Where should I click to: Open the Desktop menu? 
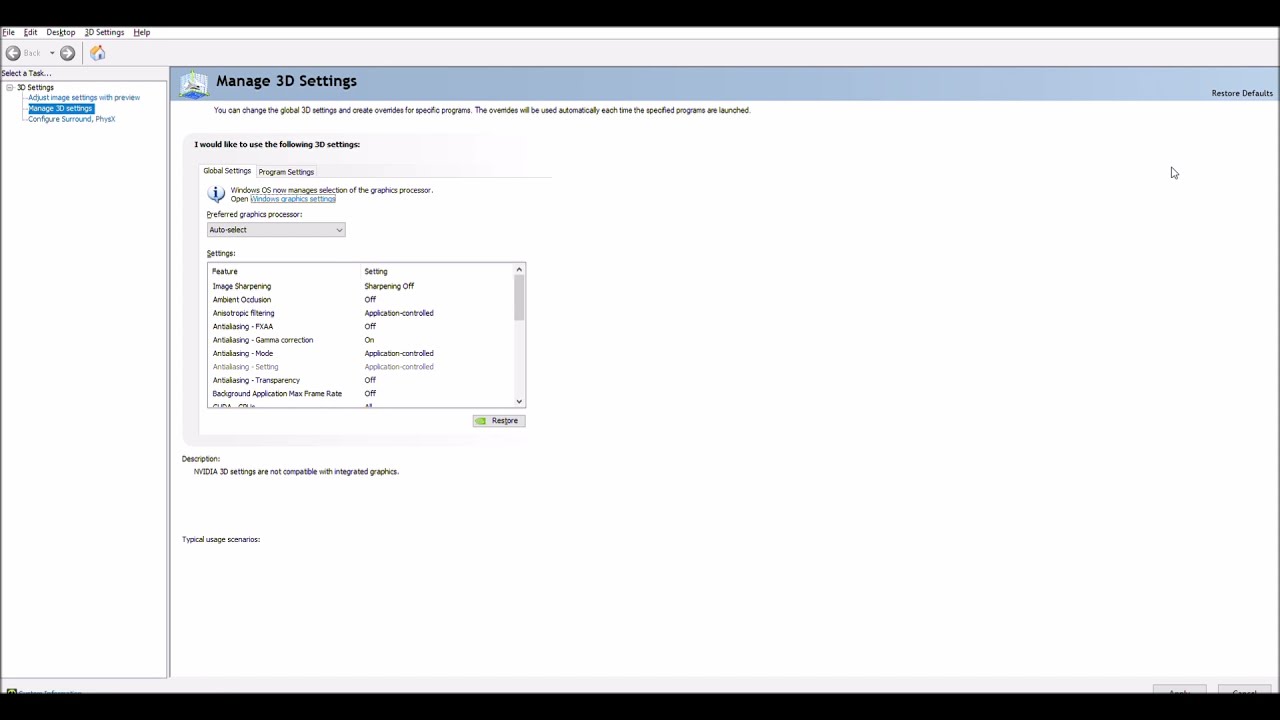60,32
